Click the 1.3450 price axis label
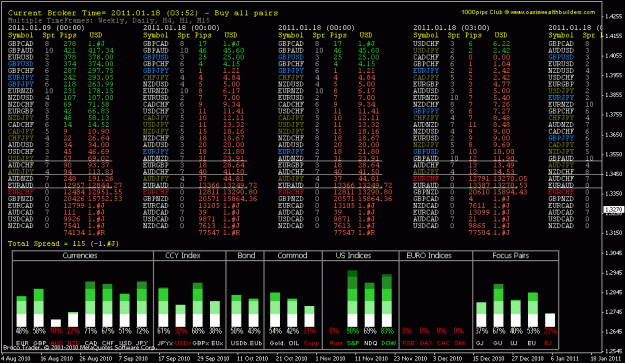The image size is (625, 363). tap(614, 174)
